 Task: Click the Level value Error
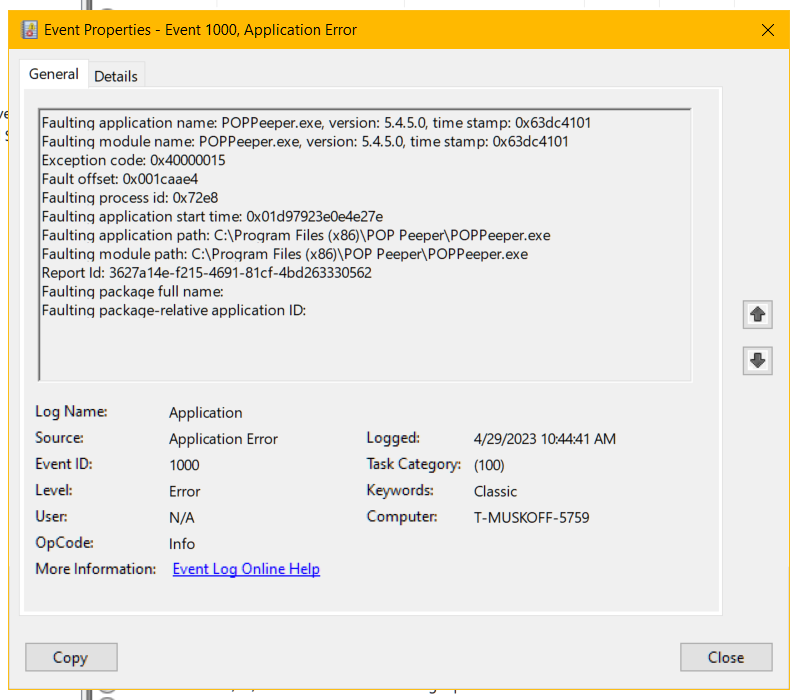click(185, 491)
